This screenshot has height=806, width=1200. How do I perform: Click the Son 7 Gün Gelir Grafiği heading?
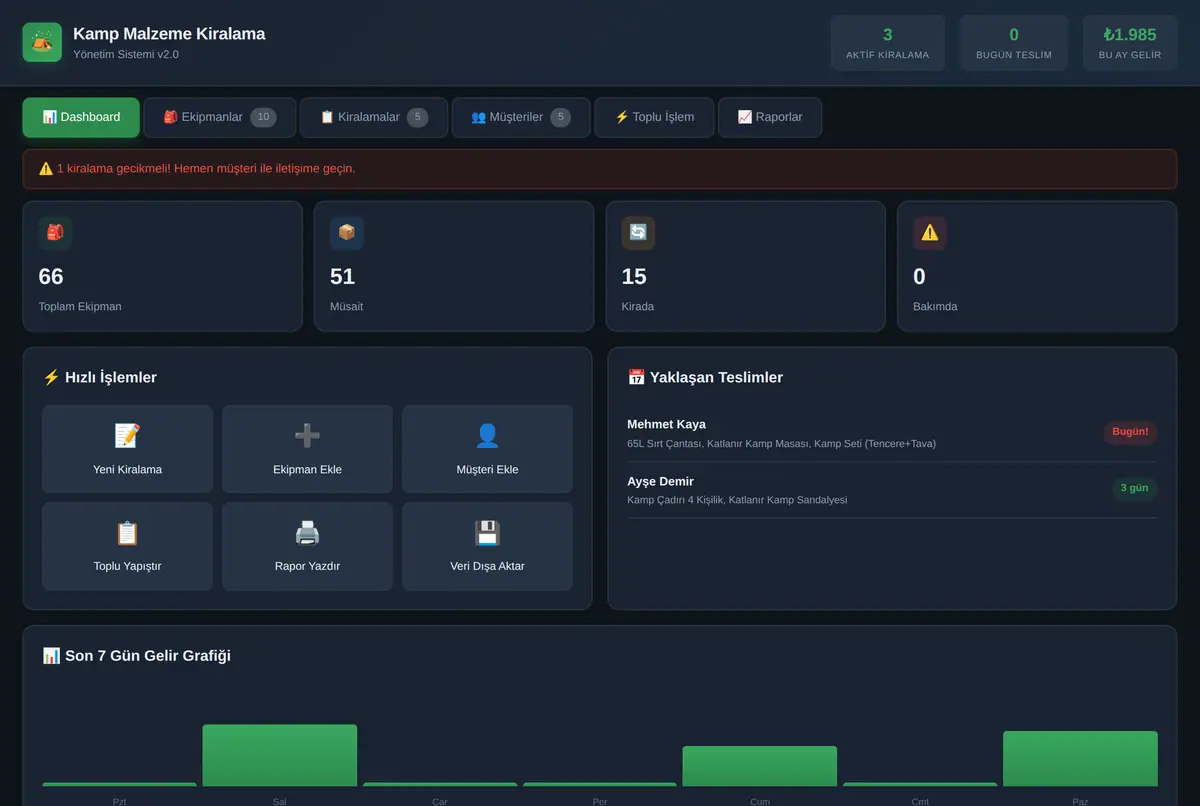tap(137, 656)
